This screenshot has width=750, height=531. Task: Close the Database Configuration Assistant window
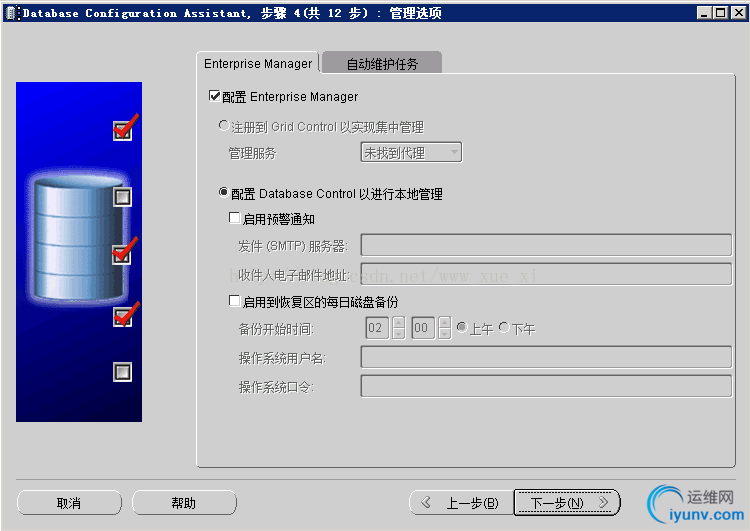[x=738, y=13]
